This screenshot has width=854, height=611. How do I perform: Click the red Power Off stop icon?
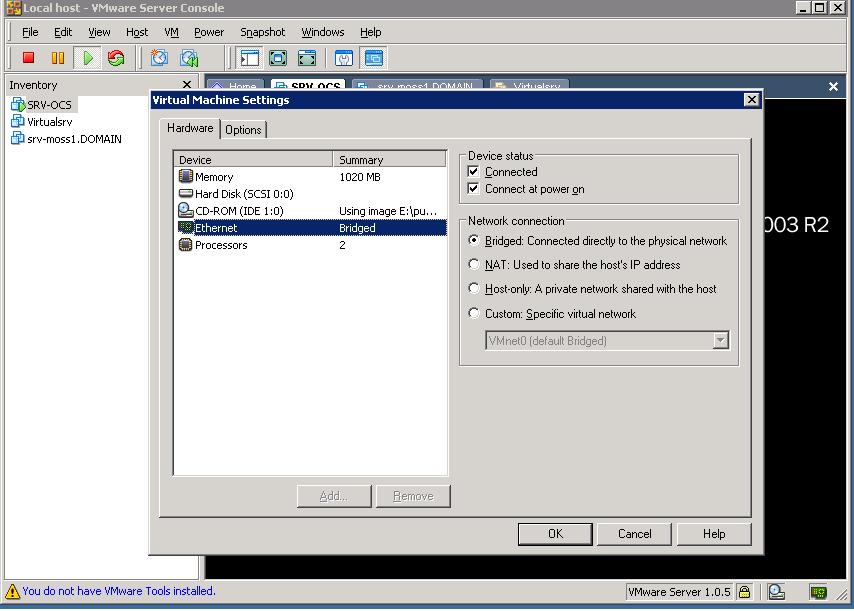[x=29, y=58]
